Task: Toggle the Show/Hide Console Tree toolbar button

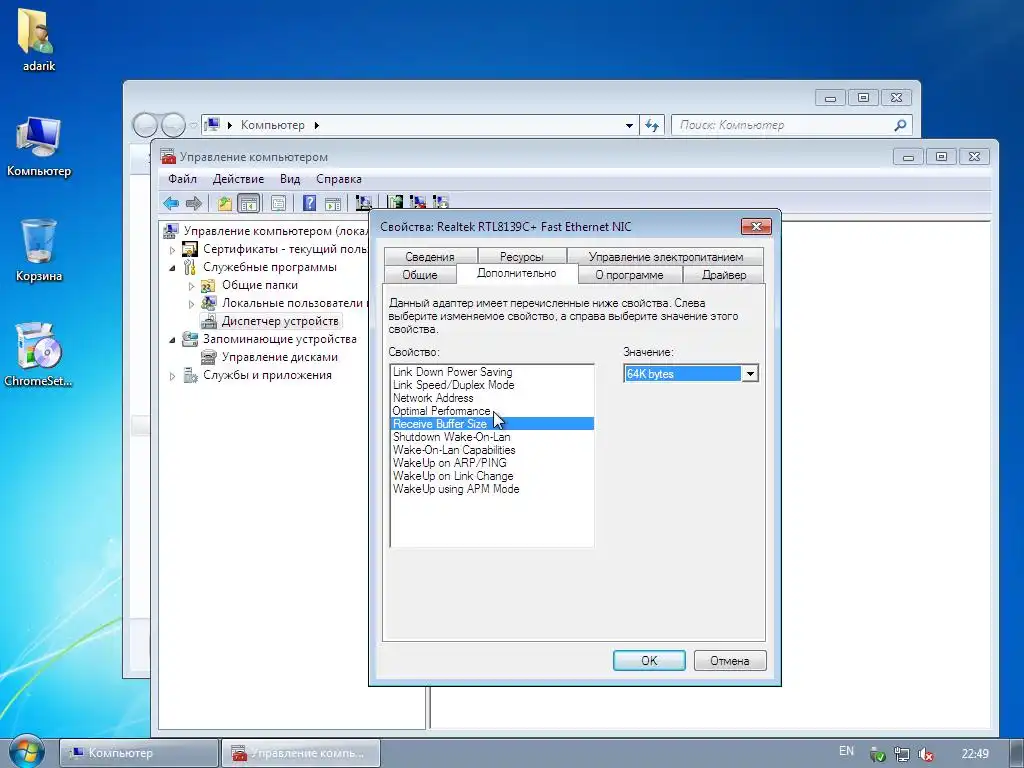Action: (249, 203)
